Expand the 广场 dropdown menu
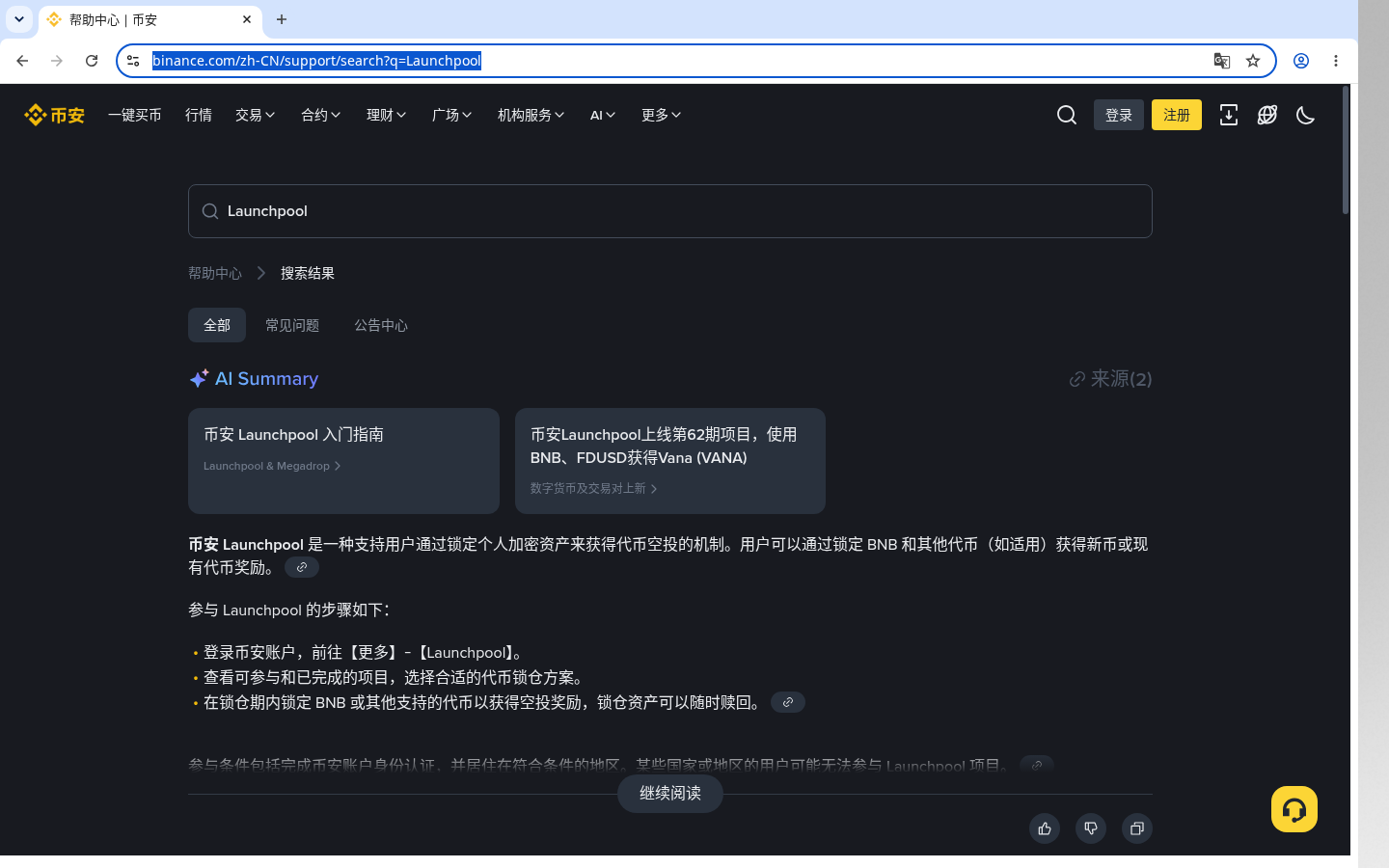Image resolution: width=1389 pixels, height=868 pixels. pos(452,115)
